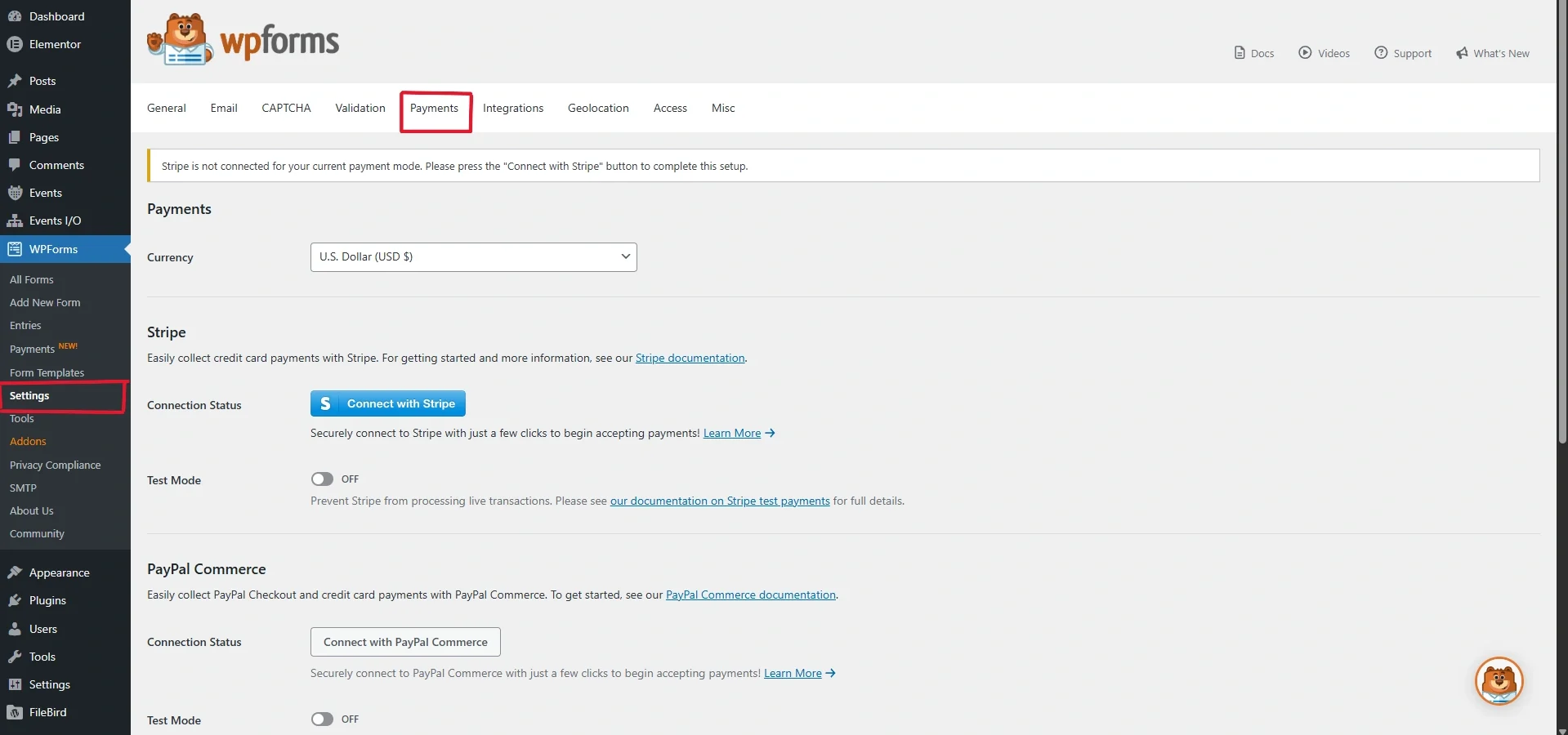The height and width of the screenshot is (735, 1568).
Task: Open Privacy Compliance submenu item
Action: click(56, 465)
